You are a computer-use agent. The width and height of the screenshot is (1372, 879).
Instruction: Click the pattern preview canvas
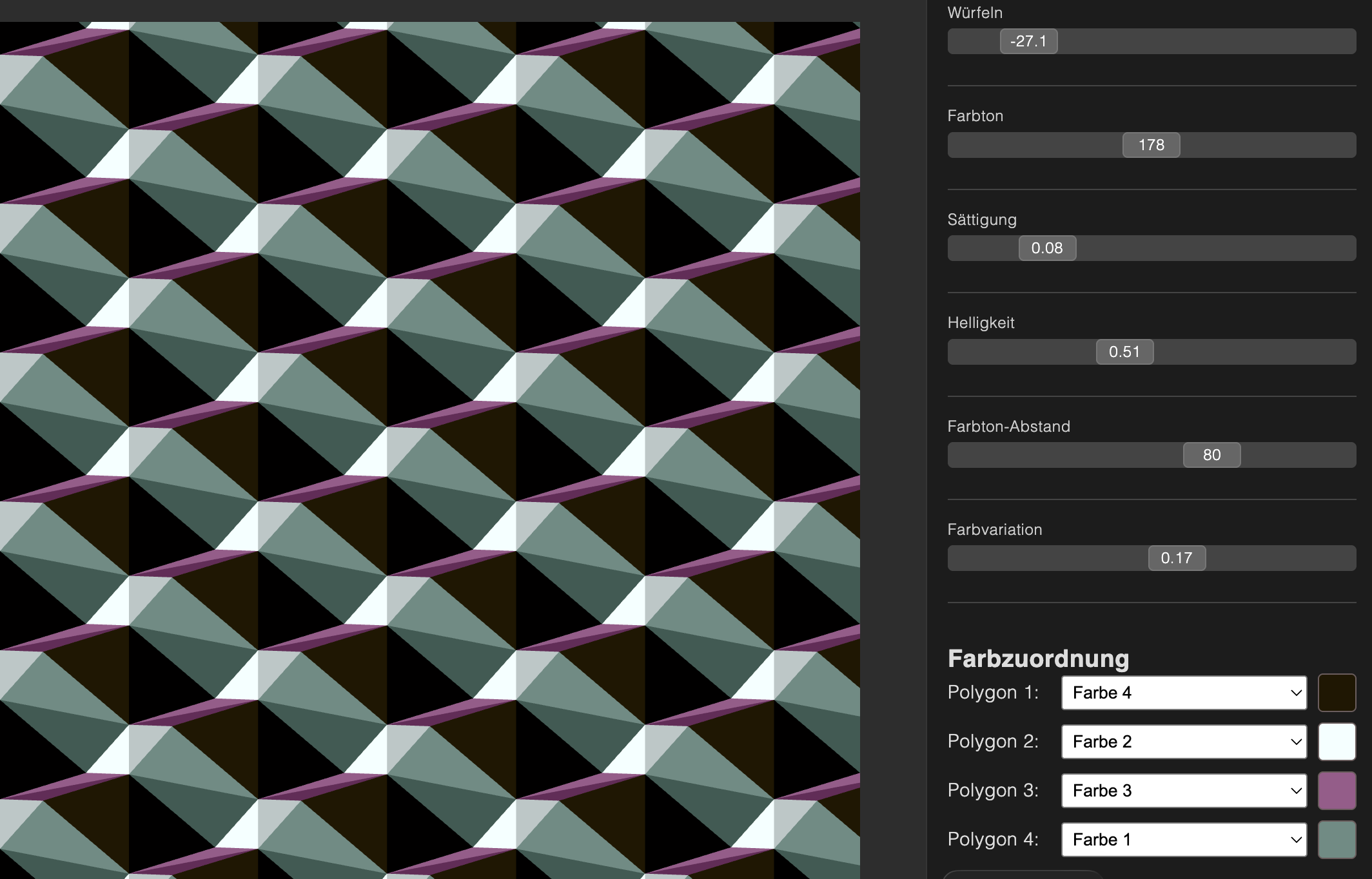pyautogui.click(x=429, y=450)
